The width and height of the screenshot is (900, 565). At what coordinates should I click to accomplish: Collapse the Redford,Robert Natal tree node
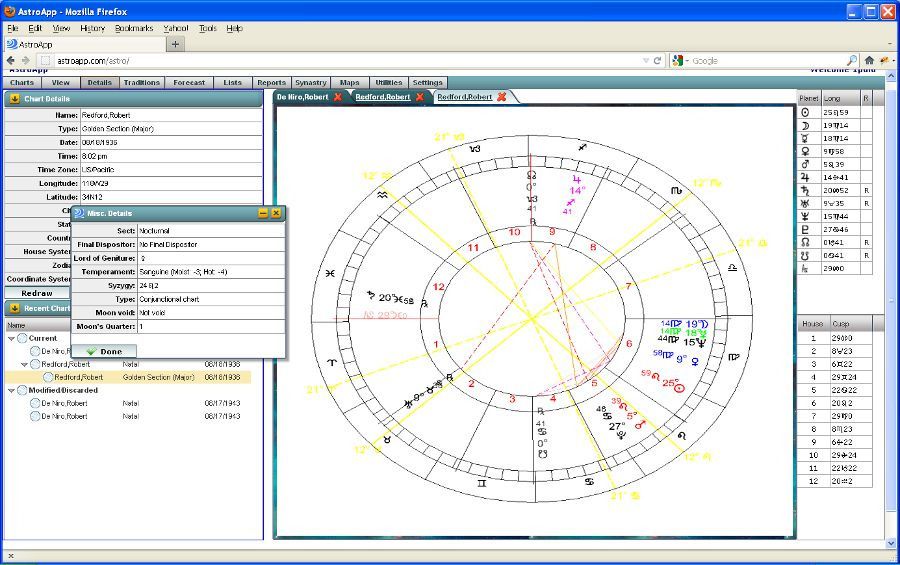25,365
